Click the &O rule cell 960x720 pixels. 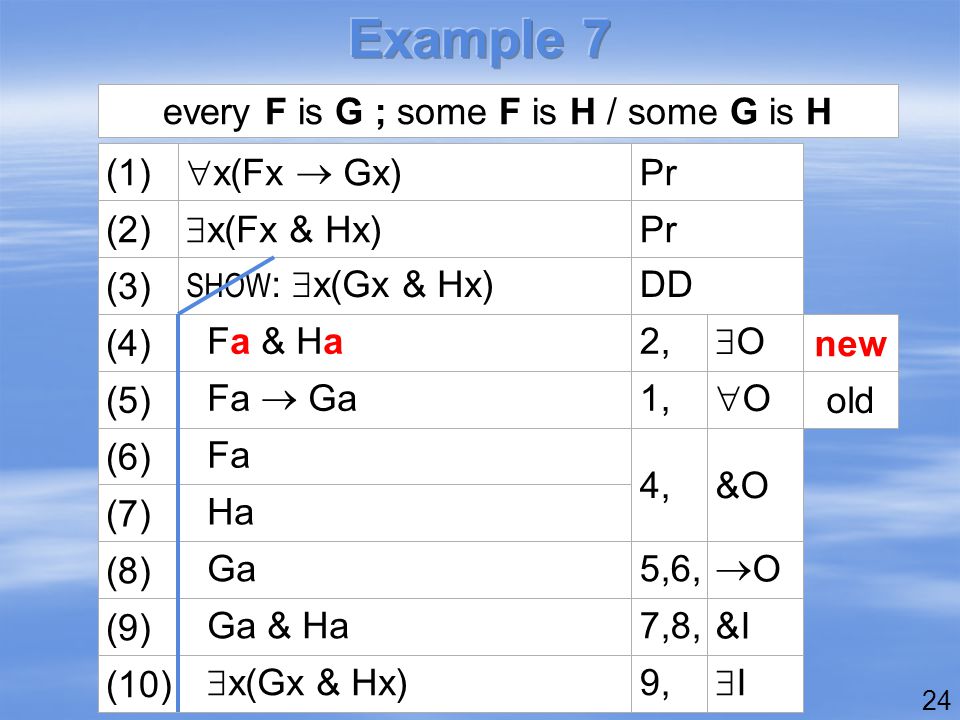(x=755, y=485)
